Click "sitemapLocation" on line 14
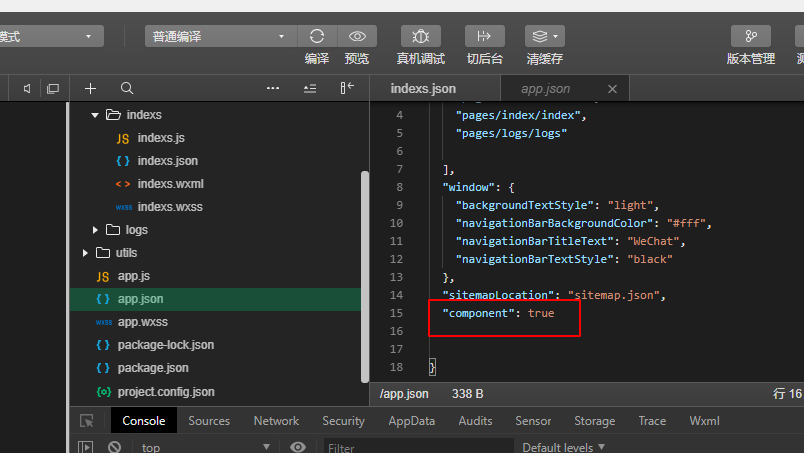 point(498,295)
